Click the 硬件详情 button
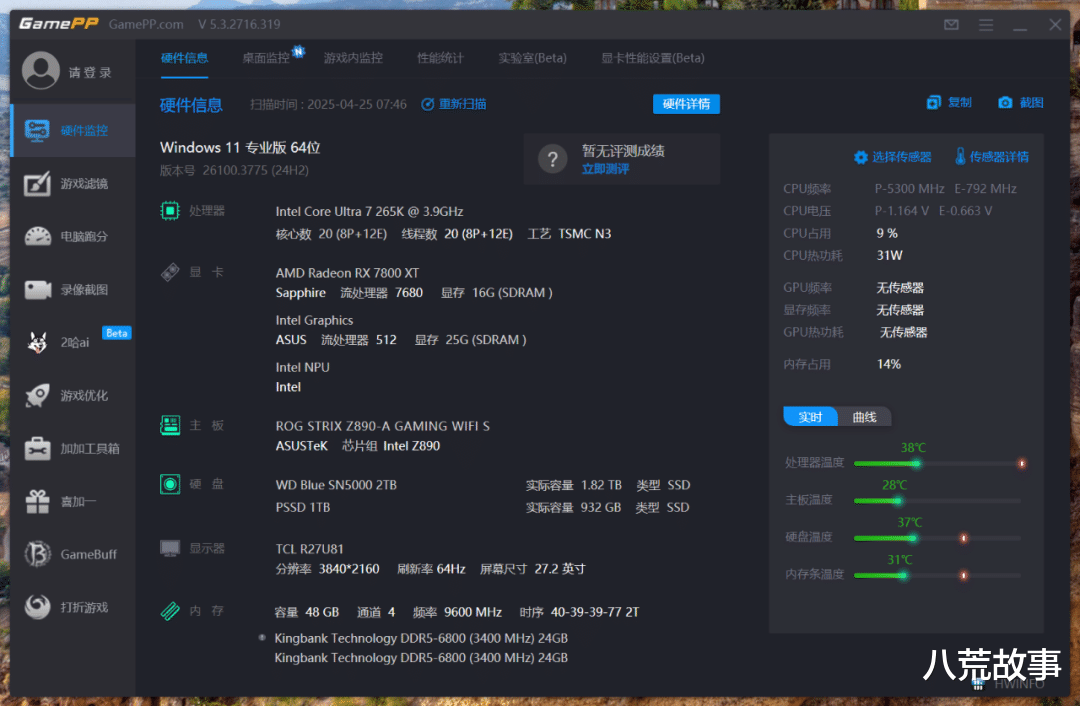This screenshot has height=706, width=1080. pos(686,104)
